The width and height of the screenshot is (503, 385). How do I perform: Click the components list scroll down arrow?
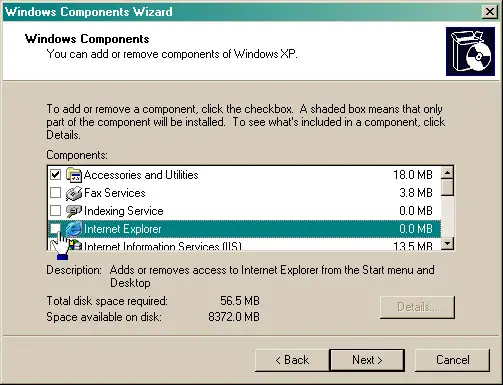pyautogui.click(x=447, y=243)
